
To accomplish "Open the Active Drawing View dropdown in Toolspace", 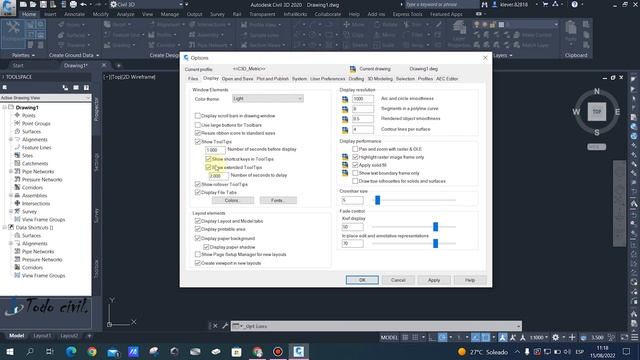I will [x=45, y=98].
